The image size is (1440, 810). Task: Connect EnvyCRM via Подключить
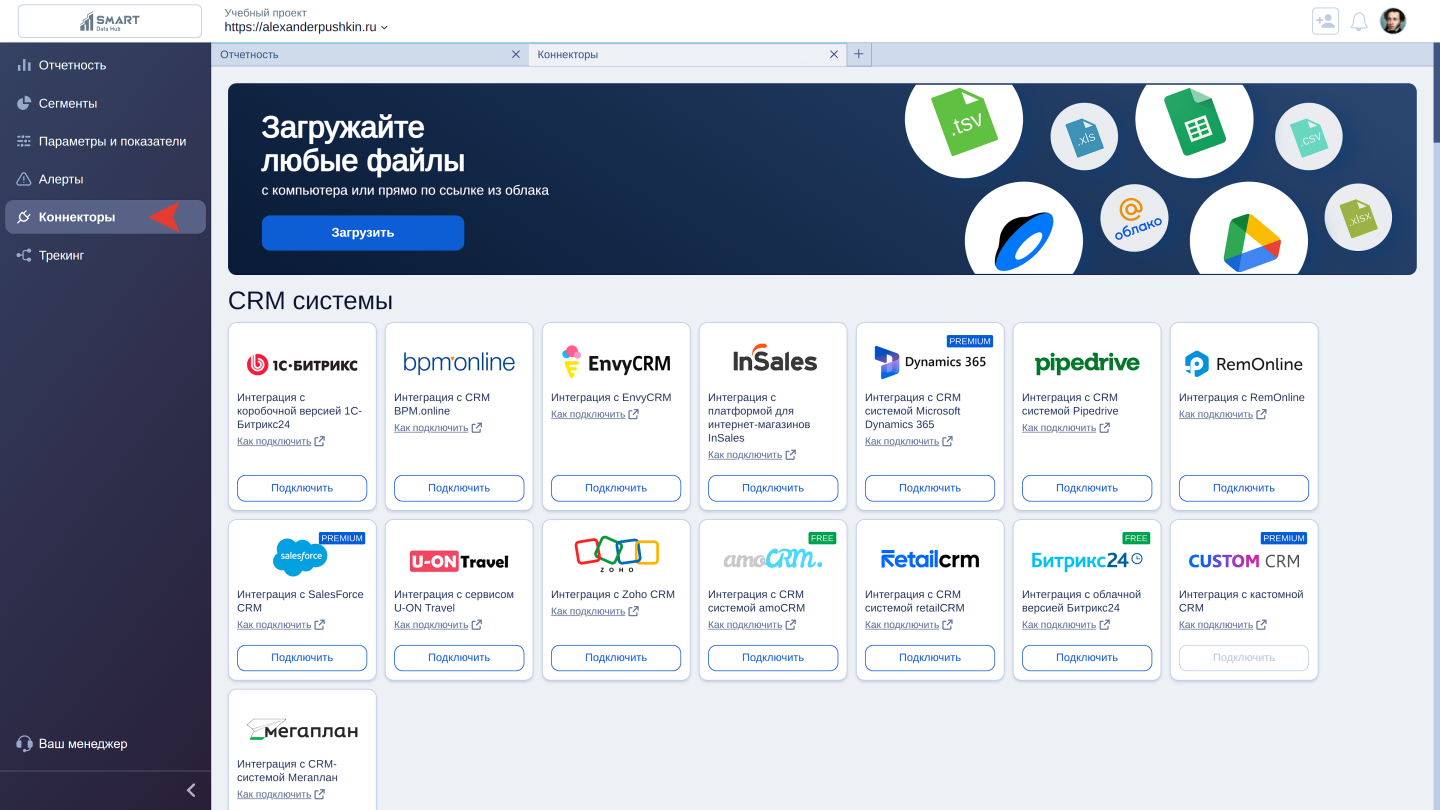[616, 488]
